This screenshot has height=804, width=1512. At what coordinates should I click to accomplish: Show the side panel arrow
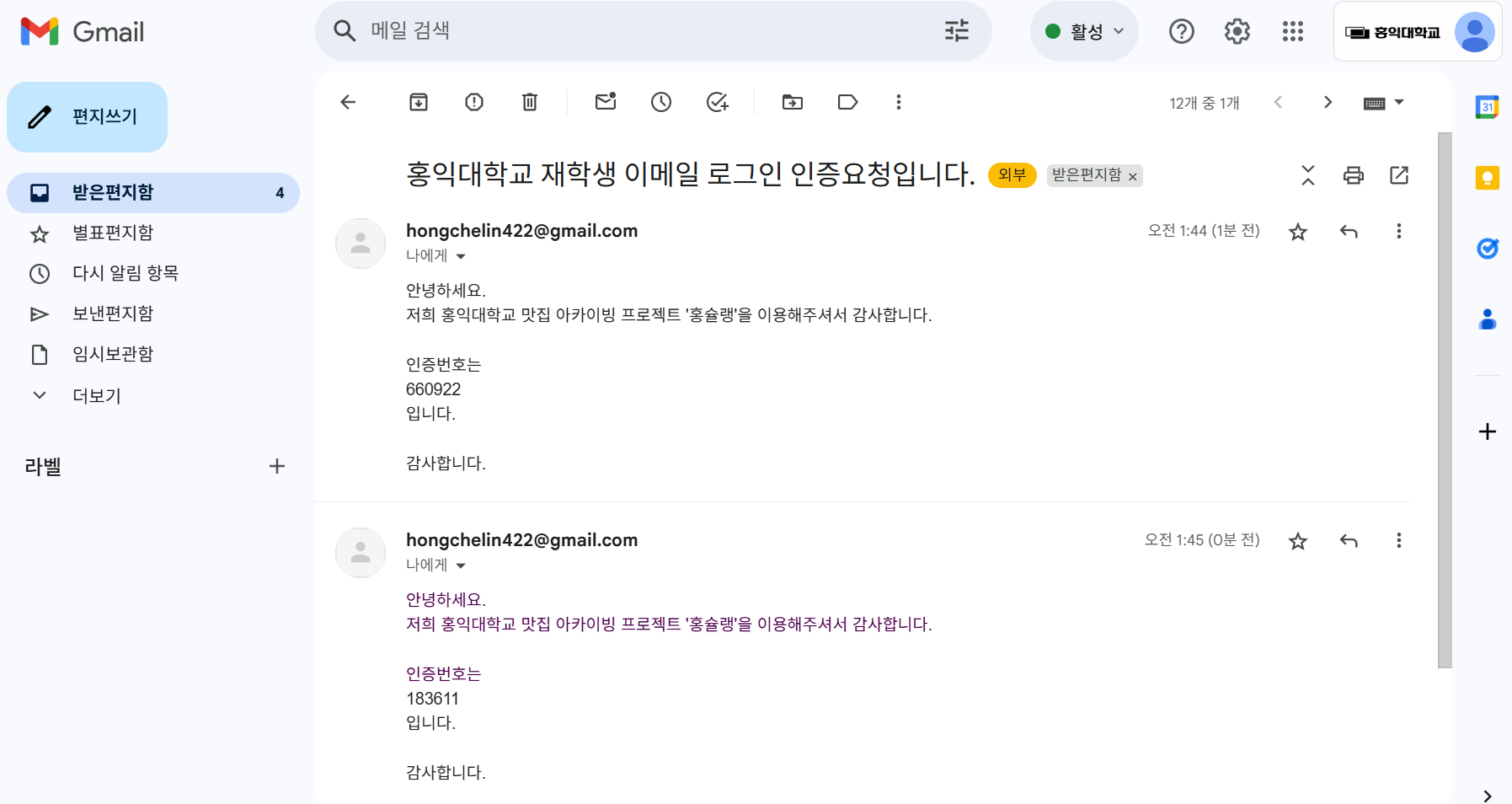pos(1488,796)
